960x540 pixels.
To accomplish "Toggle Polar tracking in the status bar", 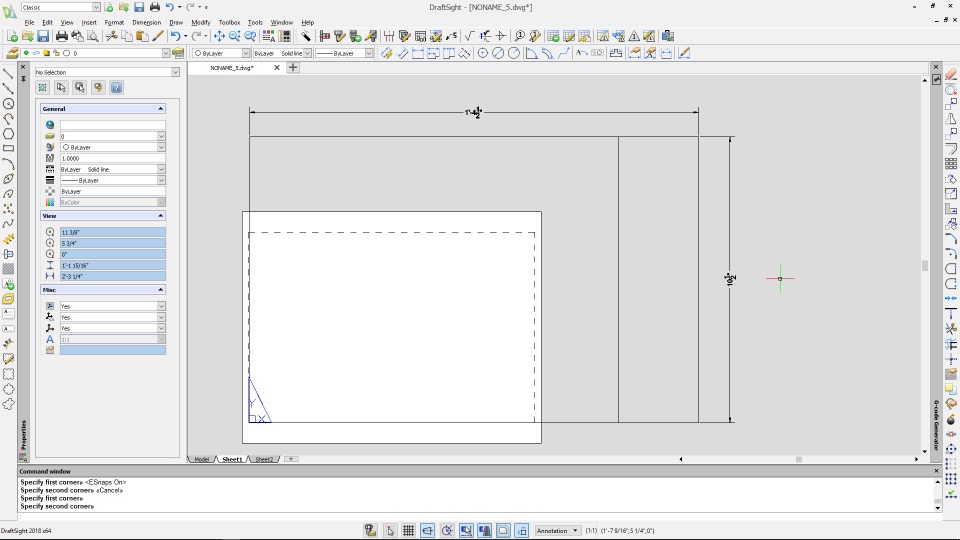I will point(447,530).
